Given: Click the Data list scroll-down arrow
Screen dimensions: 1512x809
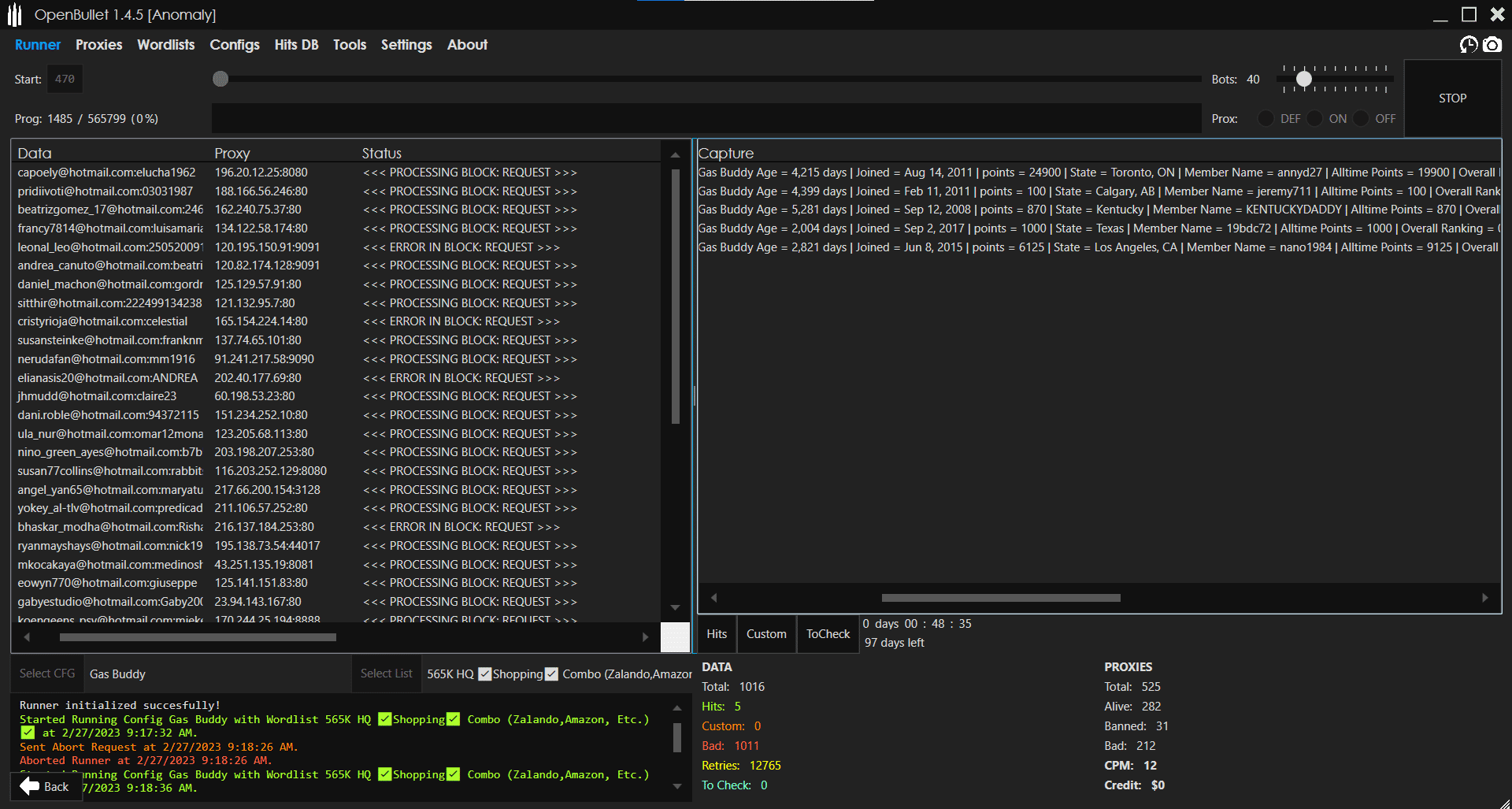Looking at the screenshot, I should (x=675, y=607).
